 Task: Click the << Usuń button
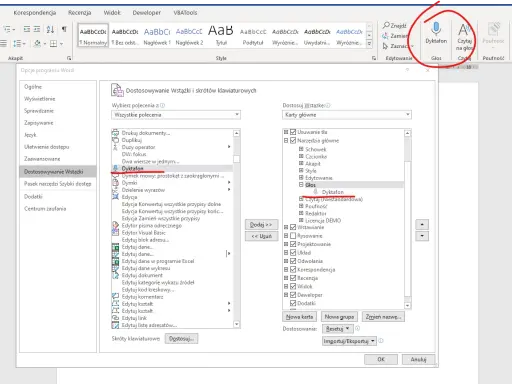tap(261, 236)
